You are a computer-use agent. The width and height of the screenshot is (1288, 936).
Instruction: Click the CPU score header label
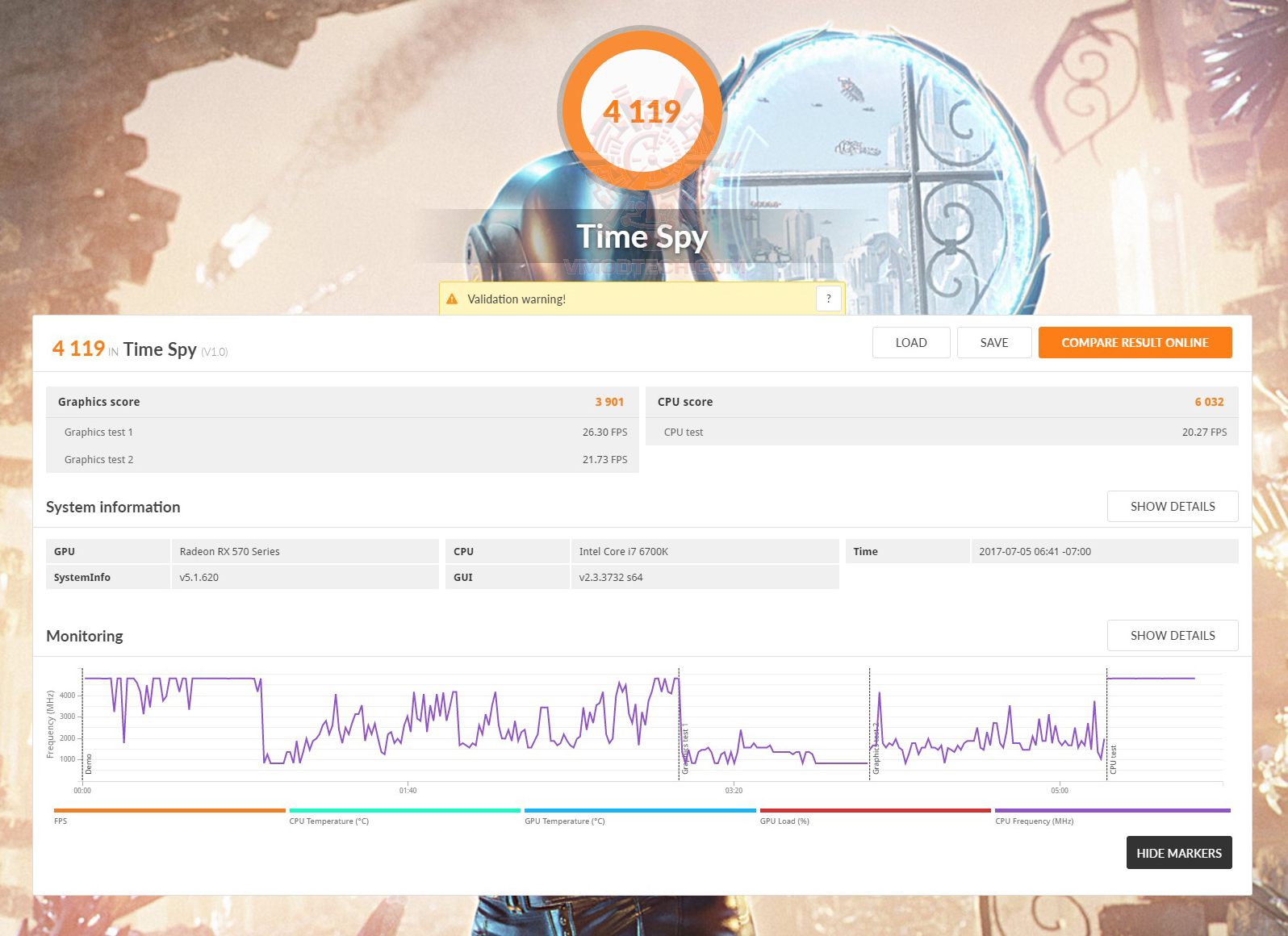click(x=685, y=402)
